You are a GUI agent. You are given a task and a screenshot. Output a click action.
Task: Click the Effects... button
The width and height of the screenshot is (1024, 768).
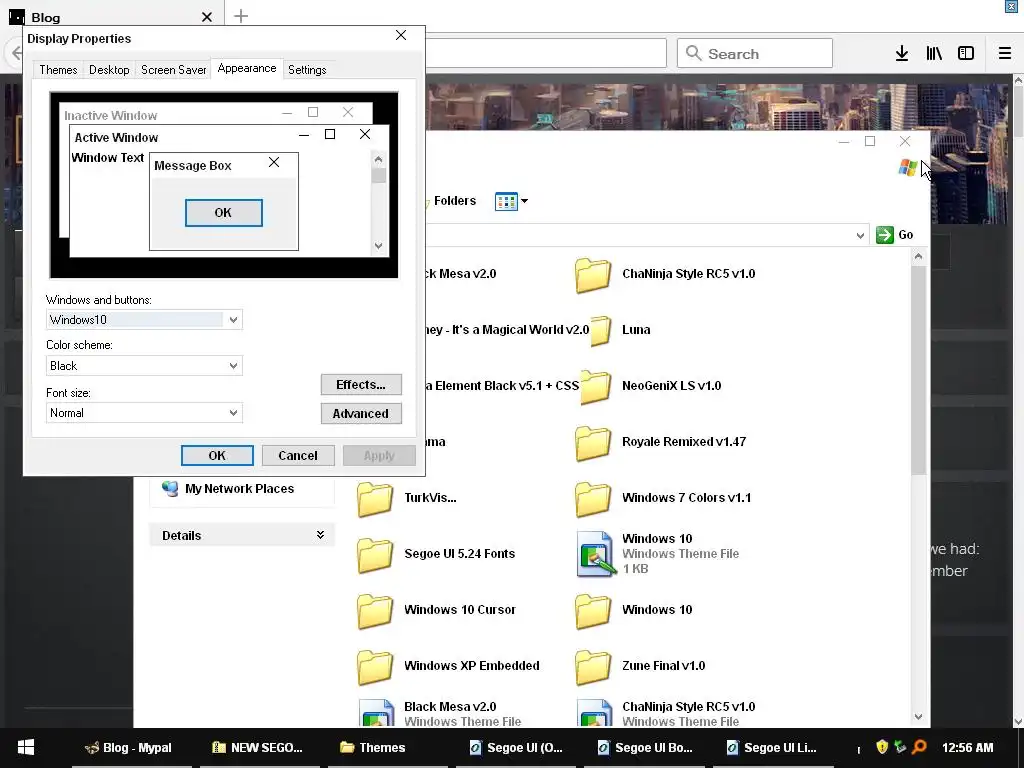pos(361,385)
